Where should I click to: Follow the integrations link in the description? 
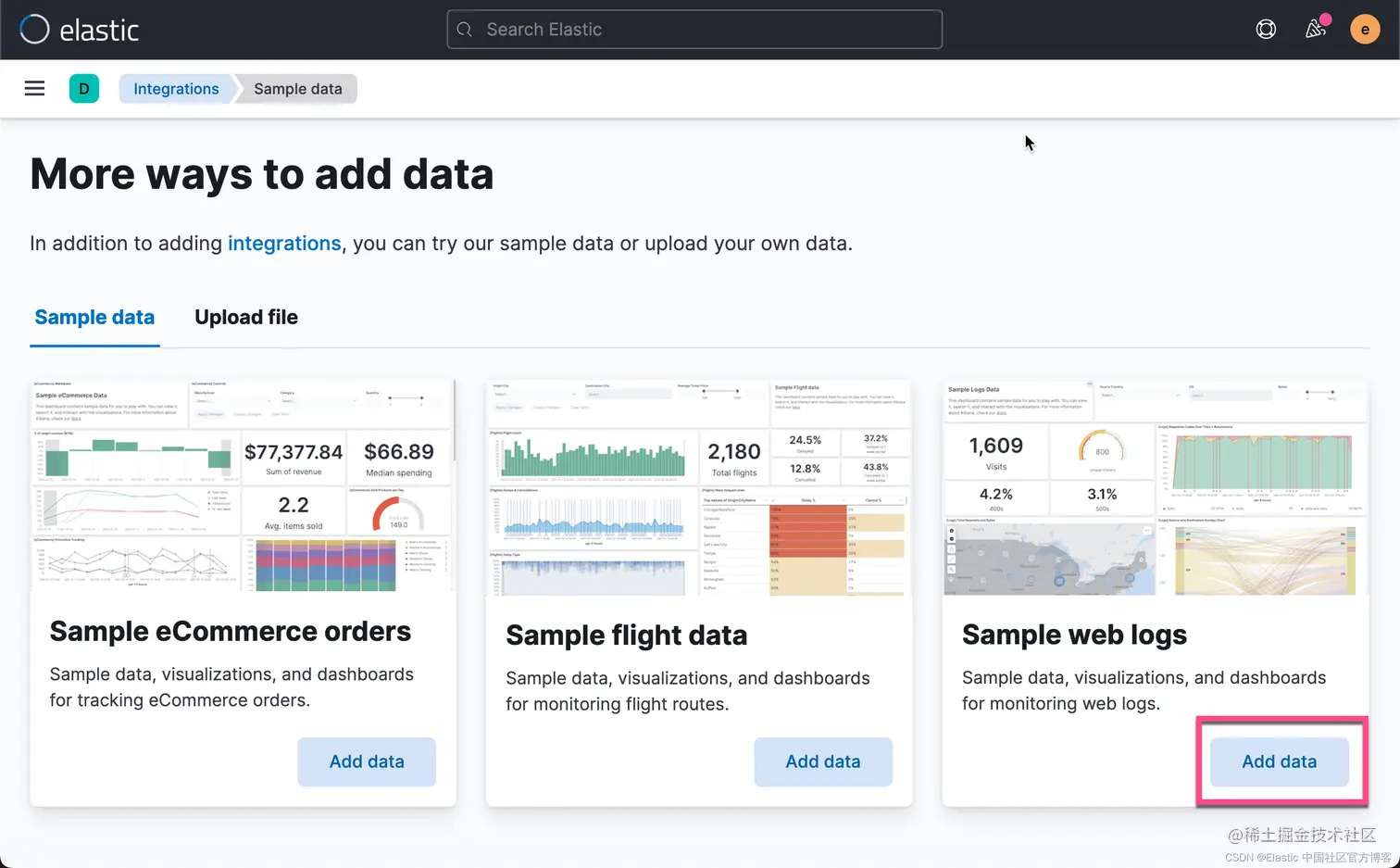coord(284,244)
